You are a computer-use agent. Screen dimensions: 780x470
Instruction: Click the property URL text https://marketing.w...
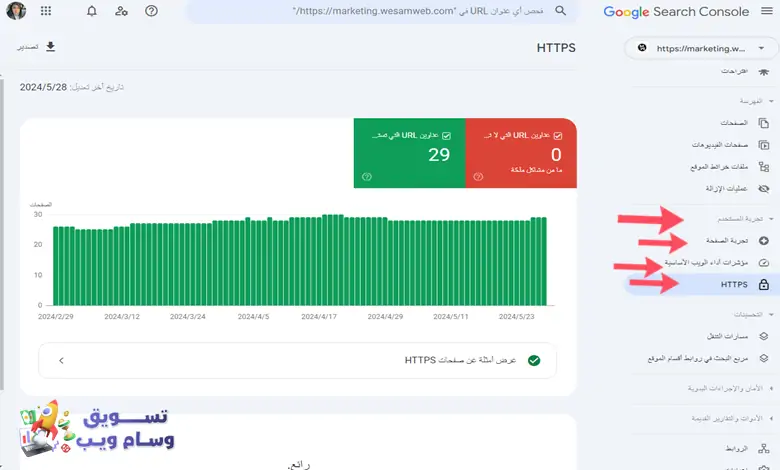click(700, 48)
